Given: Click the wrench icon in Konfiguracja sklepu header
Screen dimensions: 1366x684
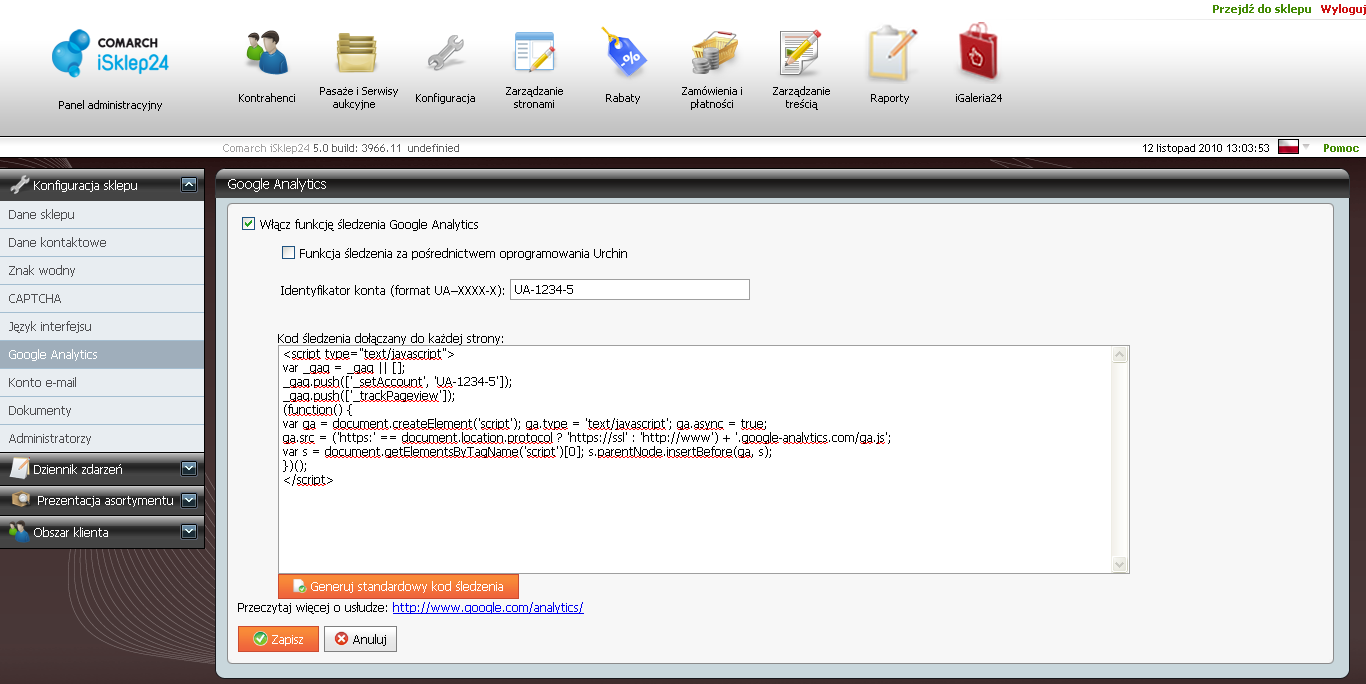Looking at the screenshot, I should click(x=19, y=184).
